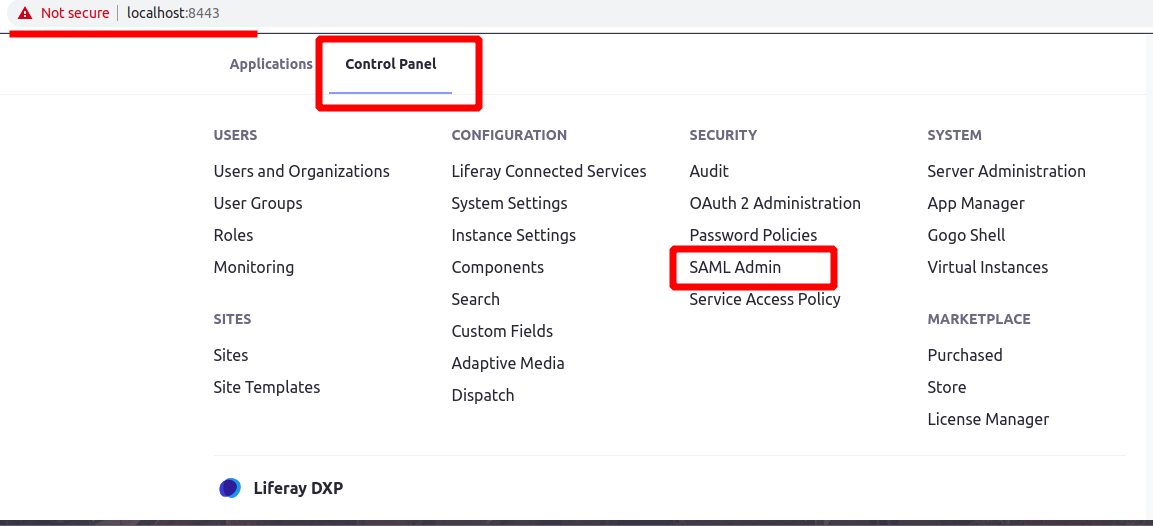Open Site Templates under Sites
Viewport: 1153px width, 526px height.
[x=267, y=387]
